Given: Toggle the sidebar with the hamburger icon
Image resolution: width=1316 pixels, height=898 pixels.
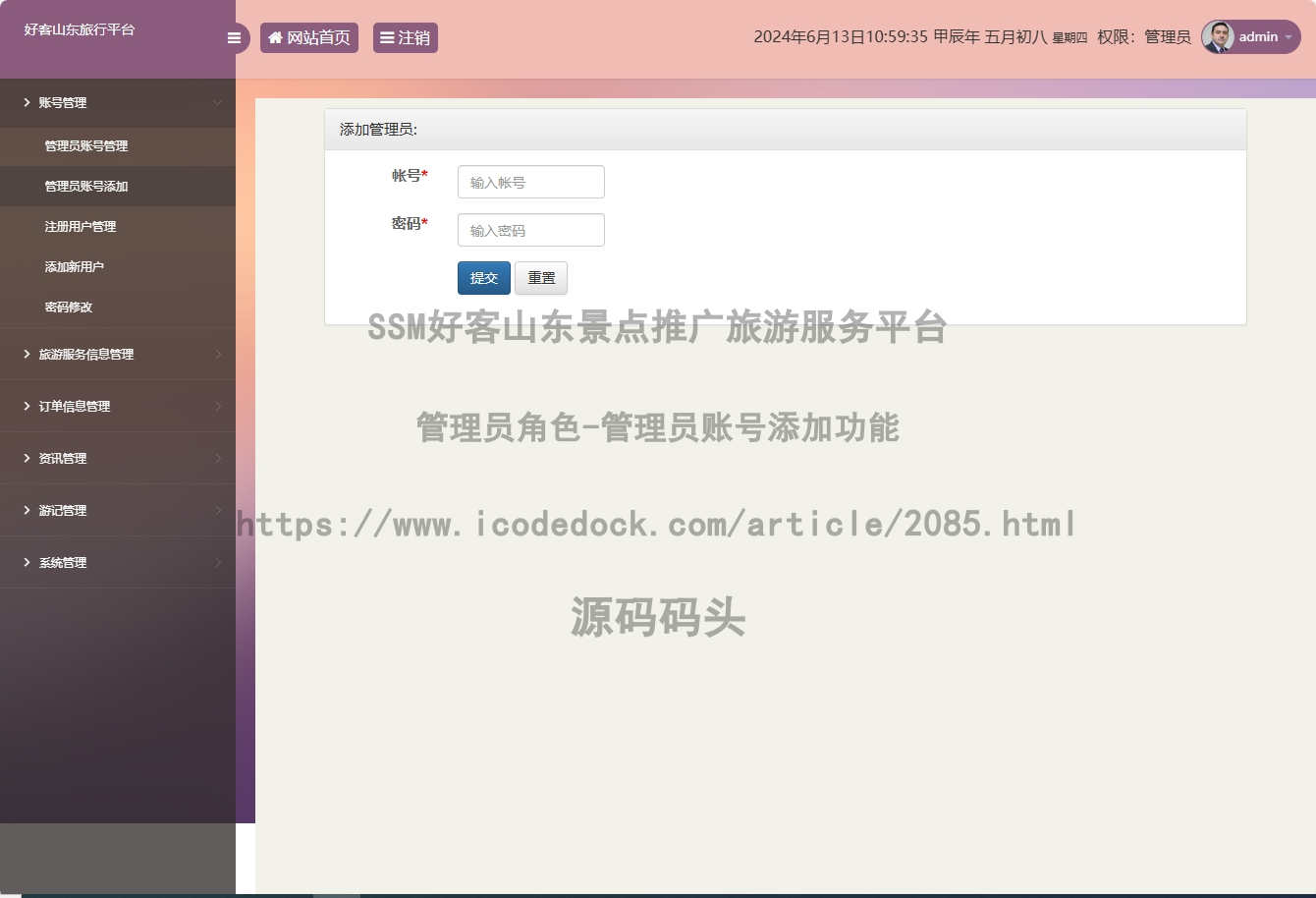Looking at the screenshot, I should (234, 38).
